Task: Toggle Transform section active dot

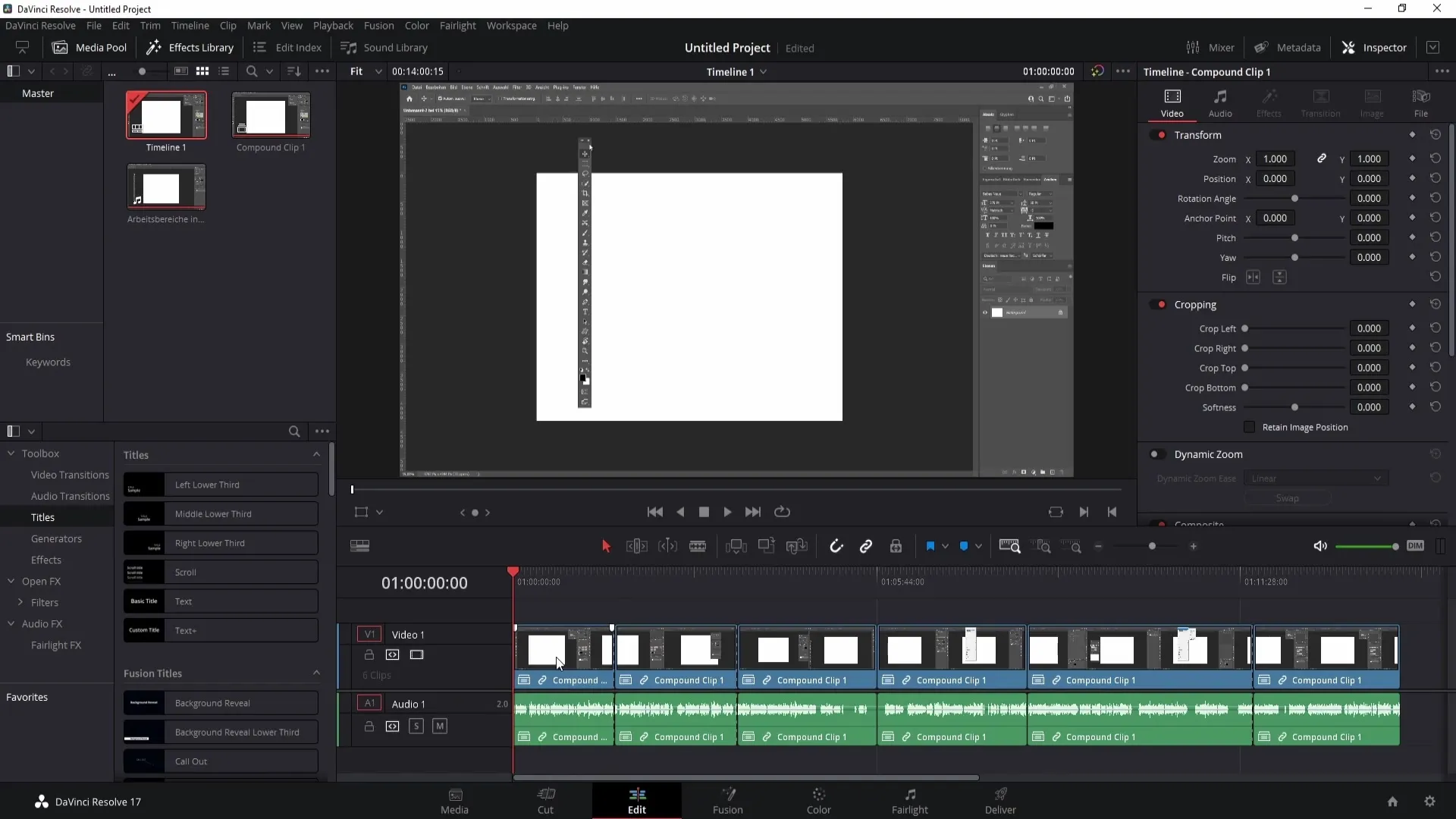Action: (x=1163, y=135)
